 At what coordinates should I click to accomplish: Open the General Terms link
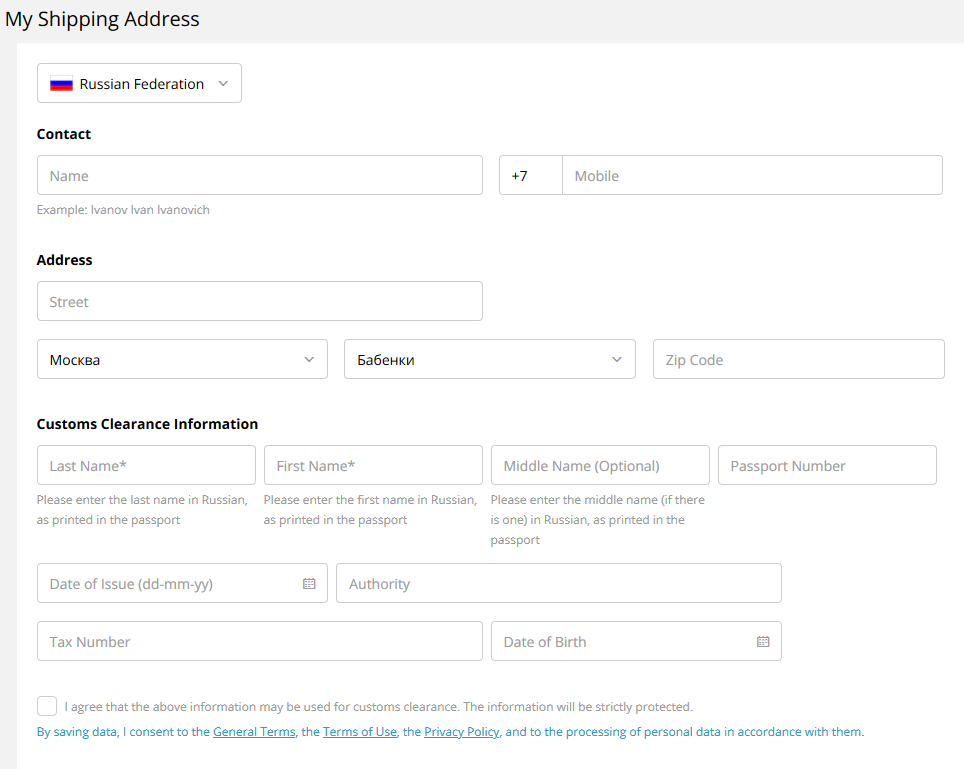[254, 732]
